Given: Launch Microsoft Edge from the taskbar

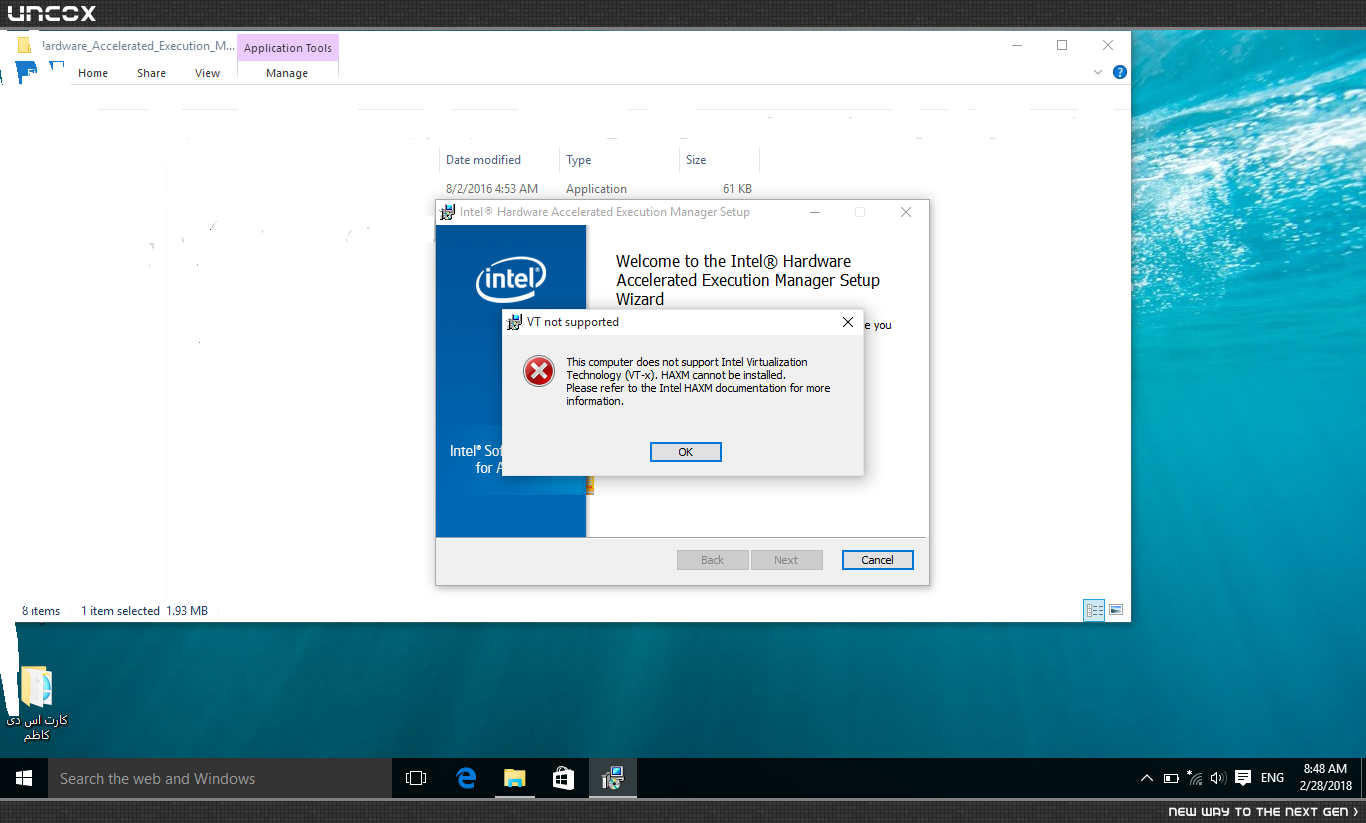Looking at the screenshot, I should 466,778.
